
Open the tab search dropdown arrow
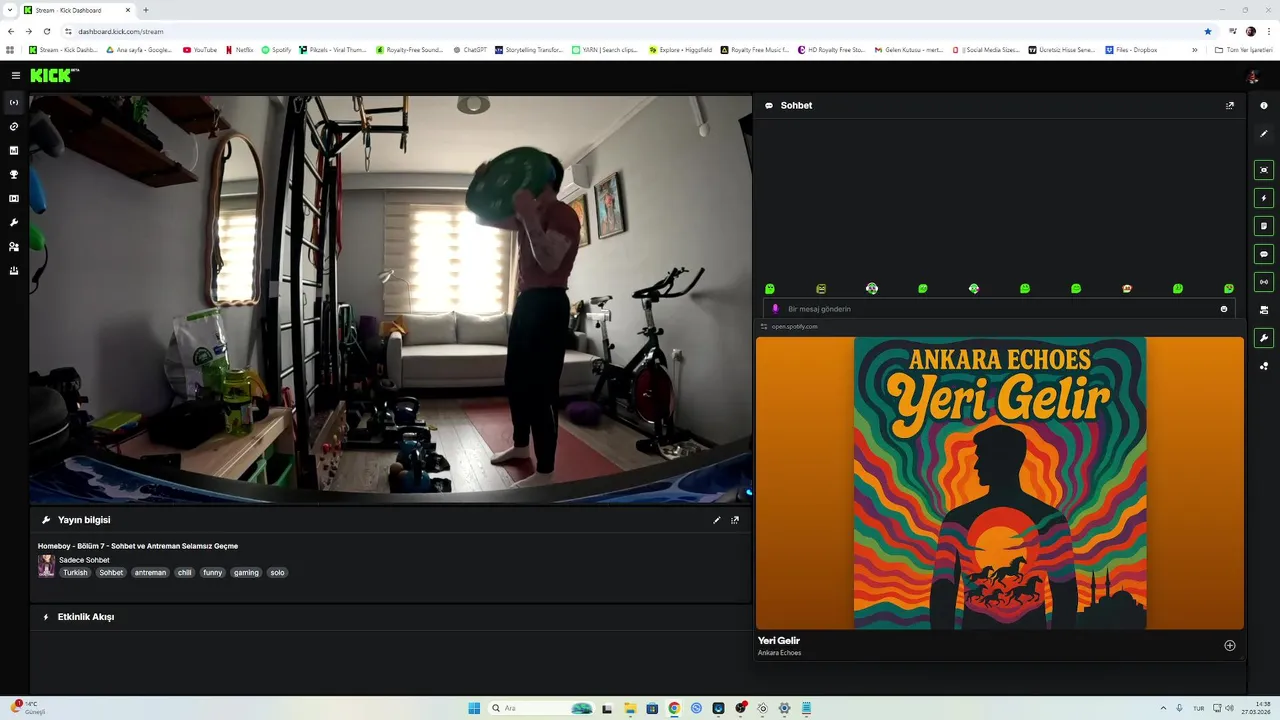click(9, 10)
